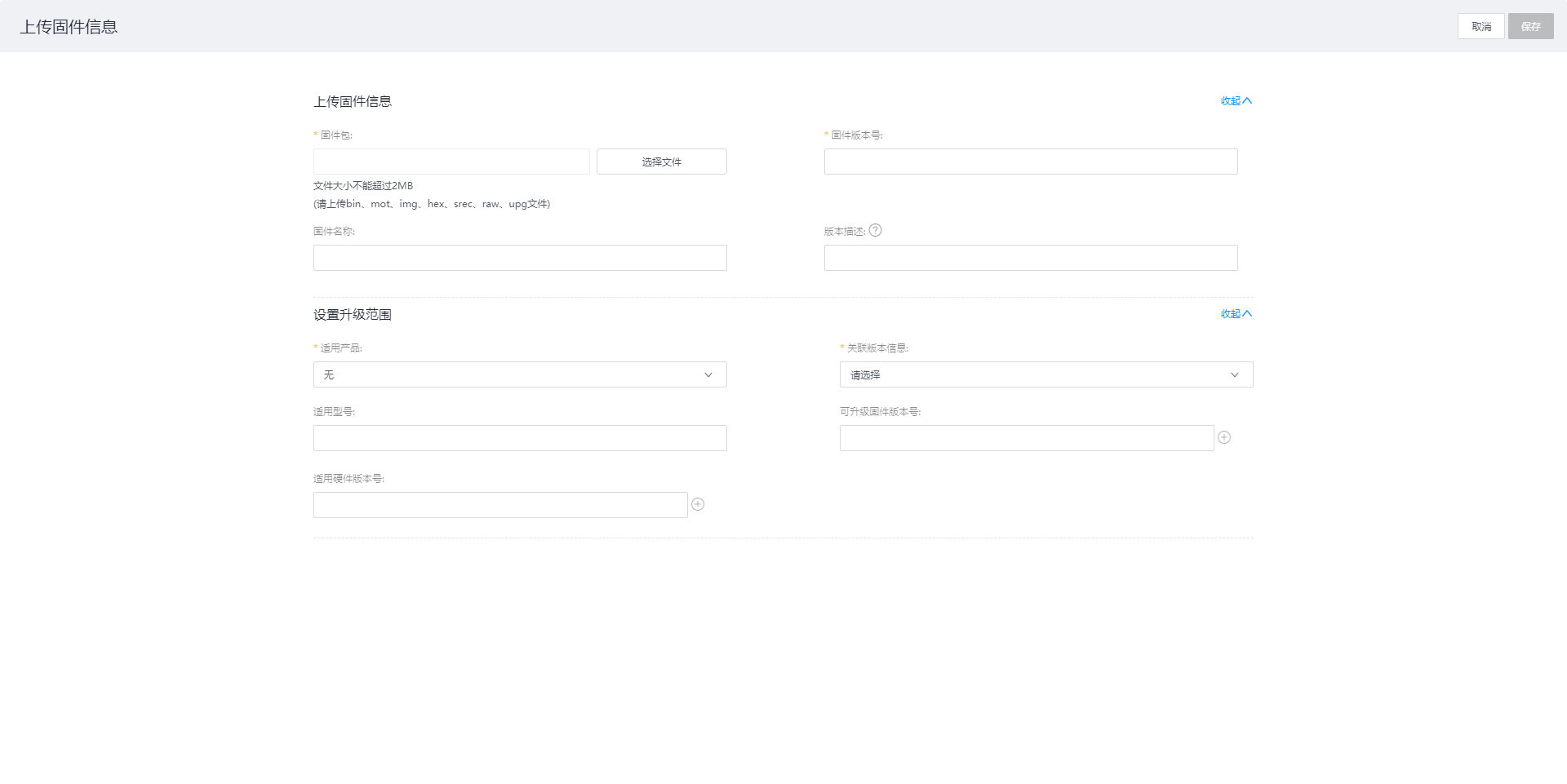Click the chevron arrow in 适用产品 field

coord(708,375)
